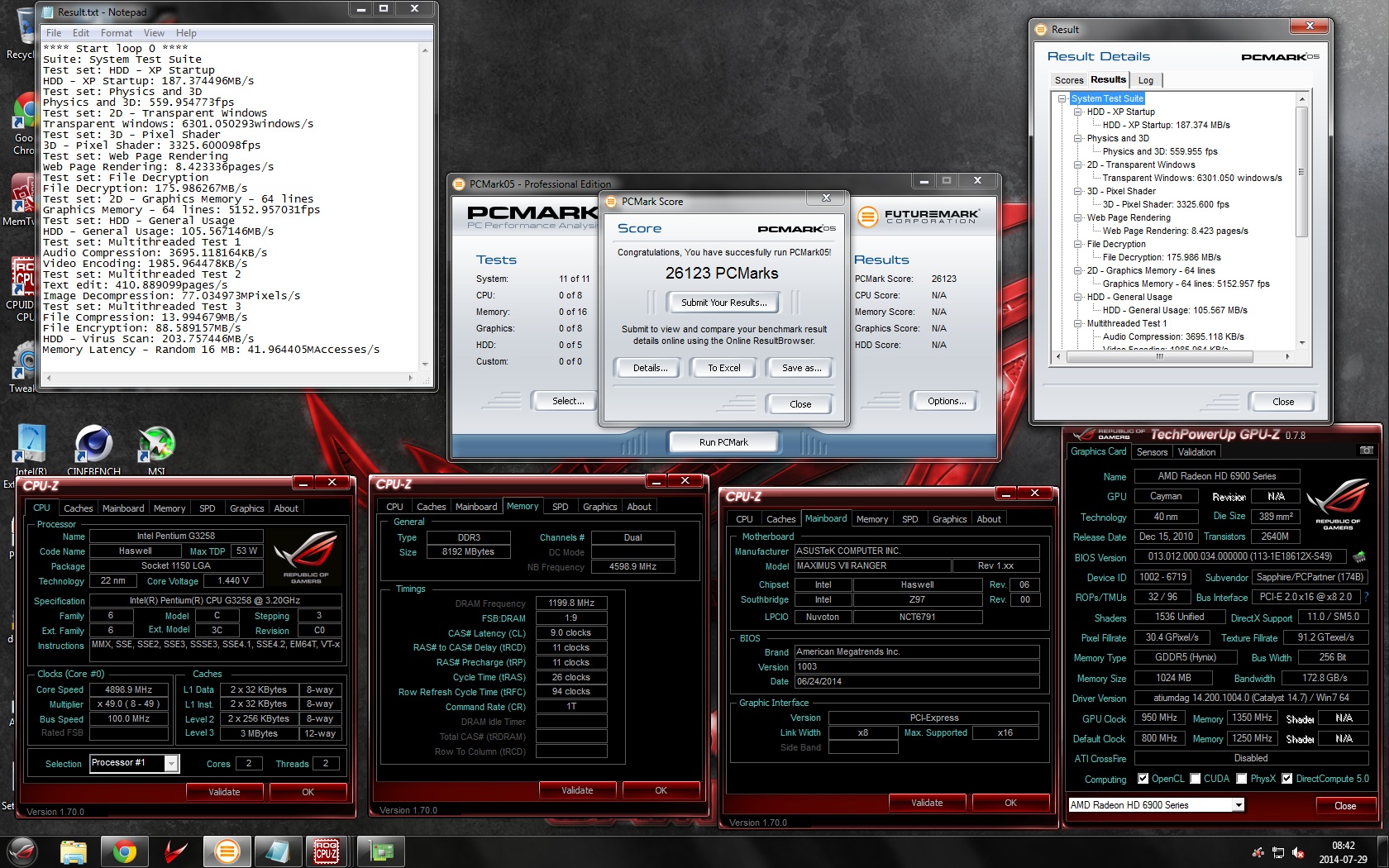This screenshot has height=868, width=1389.
Task: Click the Details... button in Score dialog
Action: coord(651,368)
